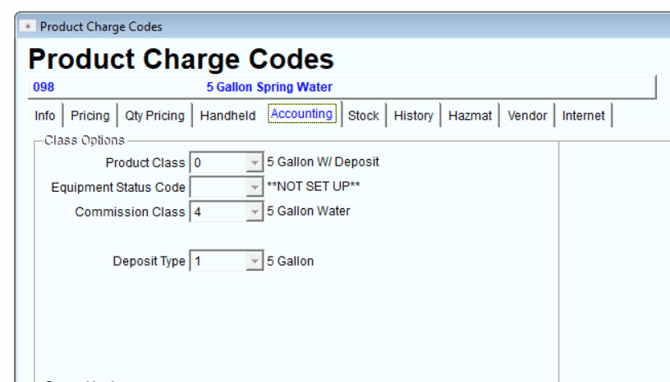Open the Qty Pricing tab

click(155, 115)
